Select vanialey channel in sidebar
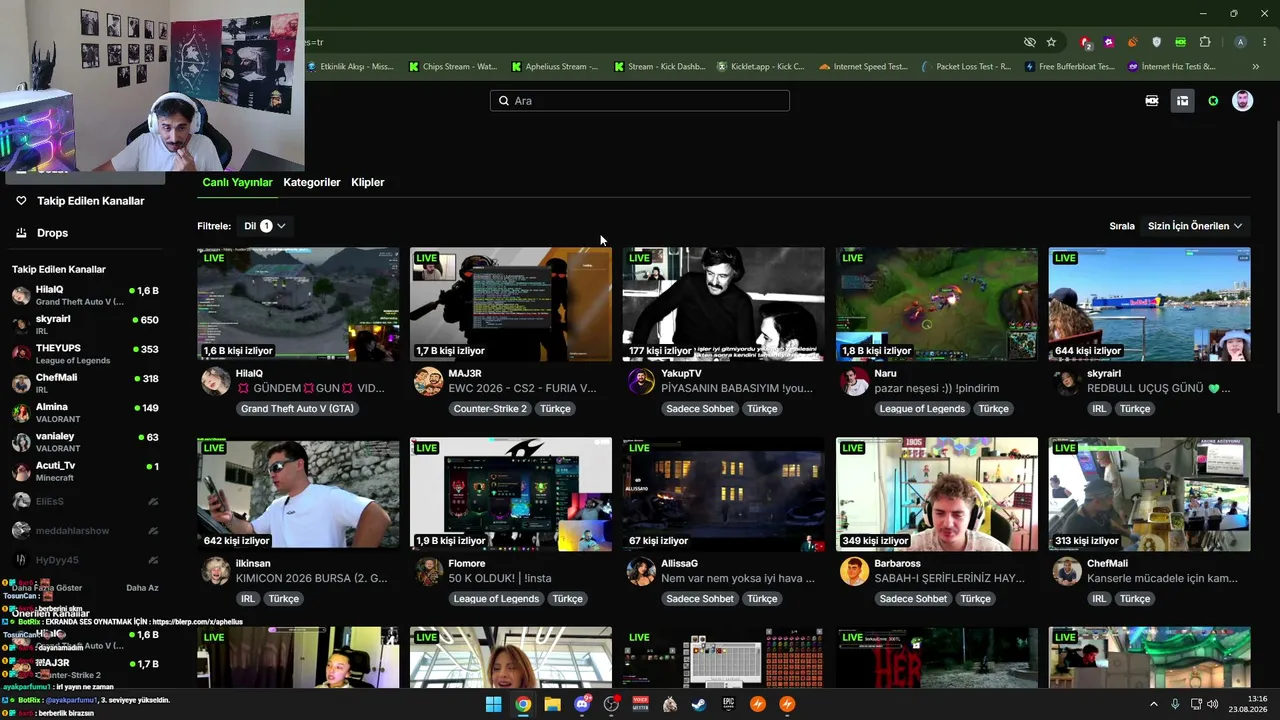 pos(85,442)
